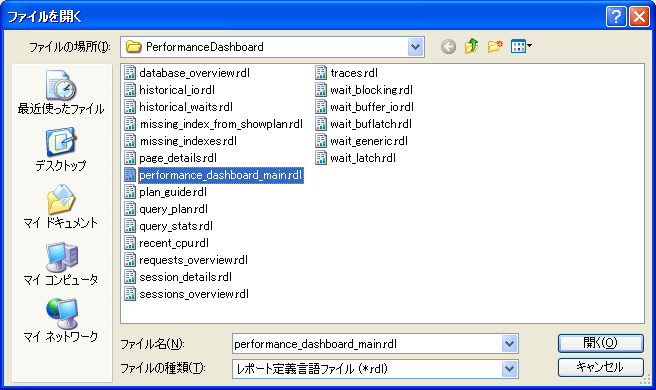The image size is (656, 390).
Task: Go up one folder level icon
Action: pyautogui.click(x=471, y=46)
